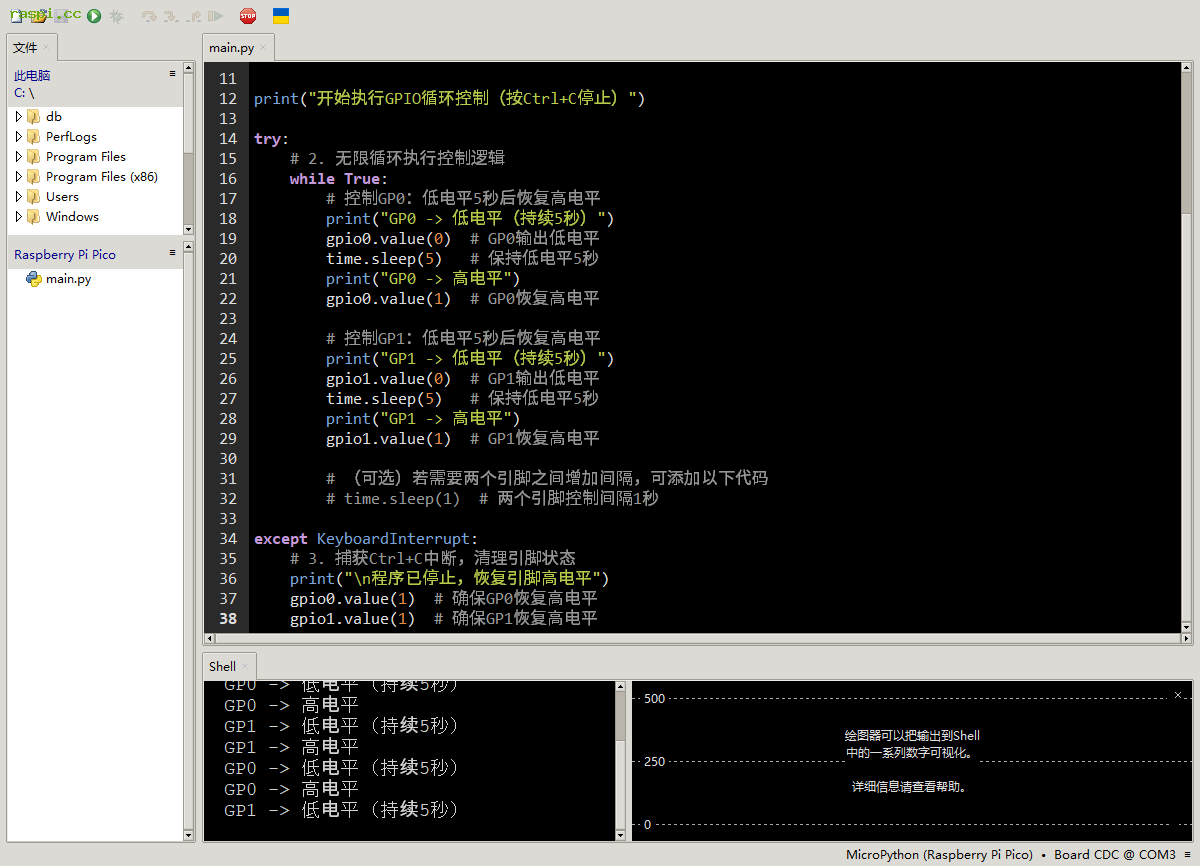The image size is (1200, 866).
Task: Click the green Run current script button
Action: tap(94, 16)
